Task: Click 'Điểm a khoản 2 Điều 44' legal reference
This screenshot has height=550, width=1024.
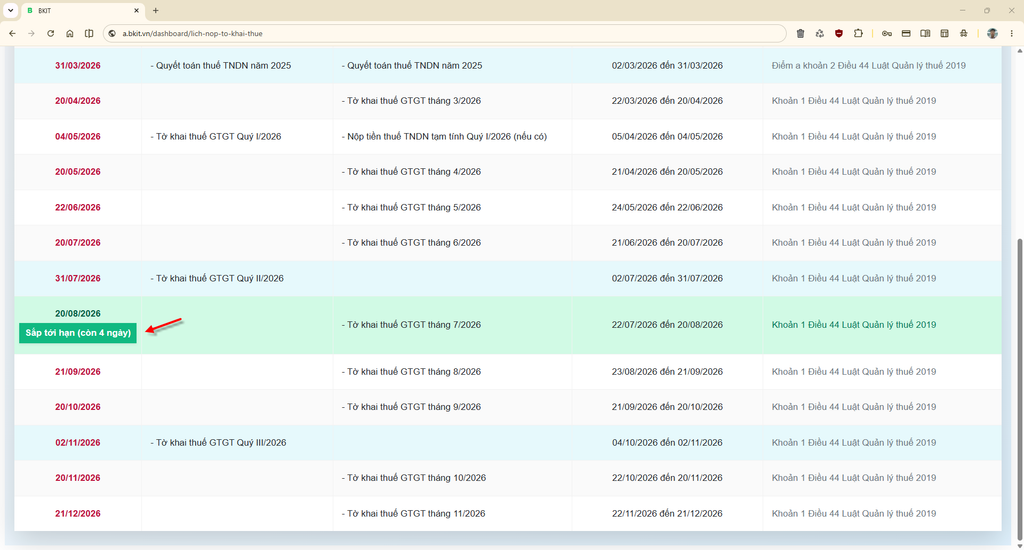Action: (x=869, y=65)
